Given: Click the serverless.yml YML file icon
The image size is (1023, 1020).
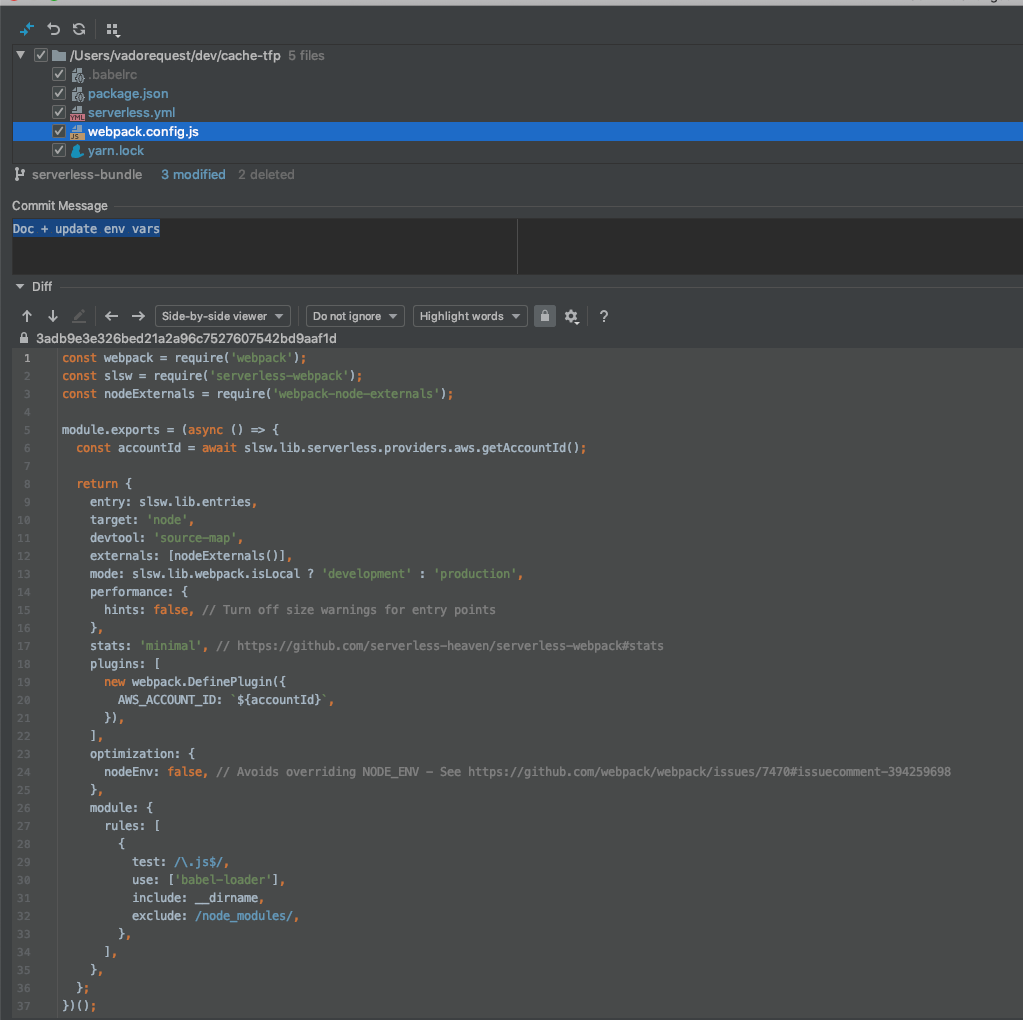Looking at the screenshot, I should point(78,113).
